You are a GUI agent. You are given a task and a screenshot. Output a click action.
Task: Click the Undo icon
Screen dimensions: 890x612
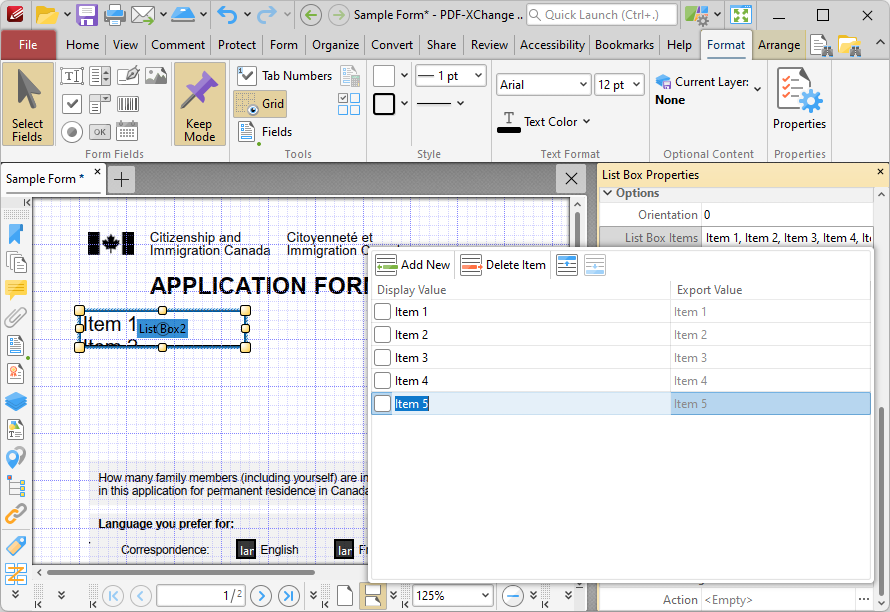[228, 15]
